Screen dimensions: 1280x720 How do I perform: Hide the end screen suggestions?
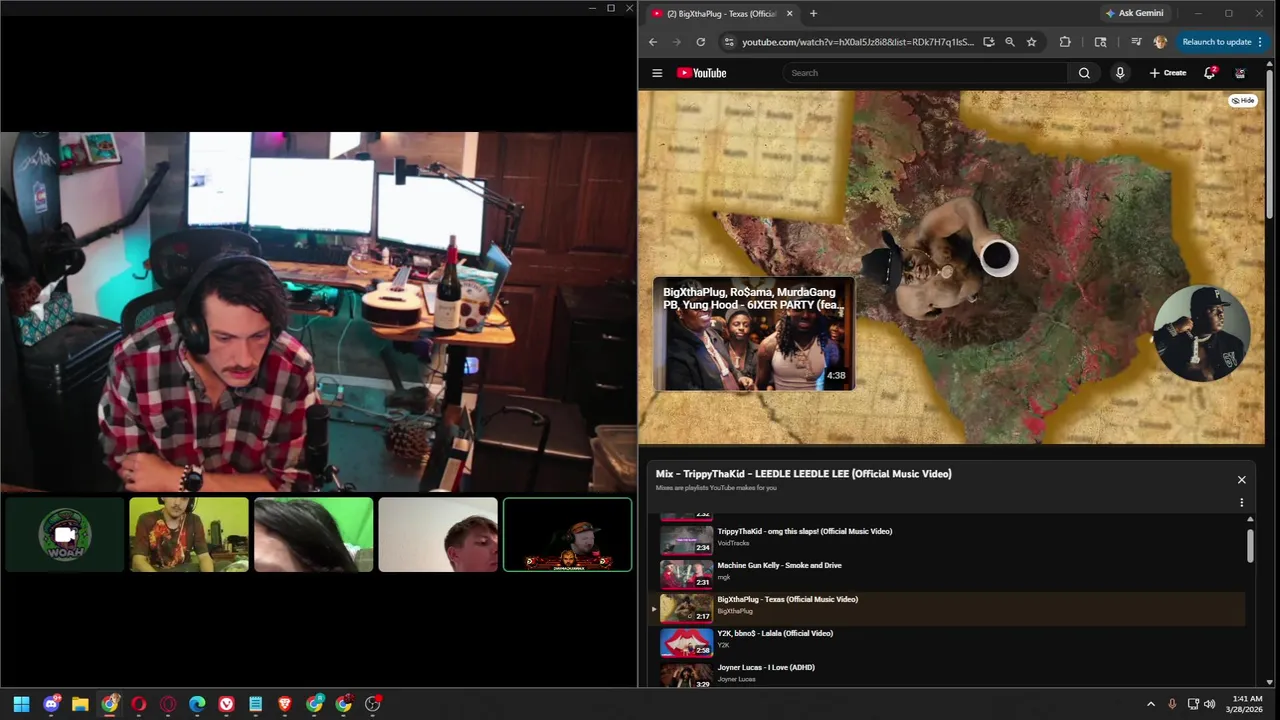(1243, 100)
